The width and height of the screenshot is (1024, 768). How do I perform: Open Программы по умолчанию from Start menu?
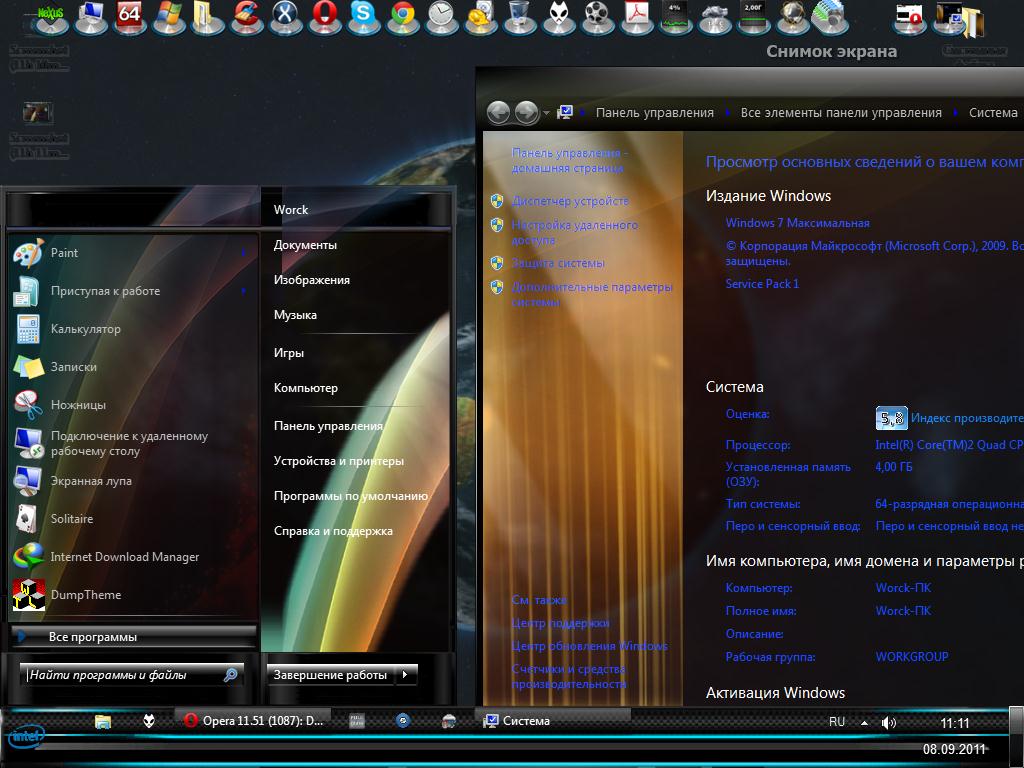351,496
